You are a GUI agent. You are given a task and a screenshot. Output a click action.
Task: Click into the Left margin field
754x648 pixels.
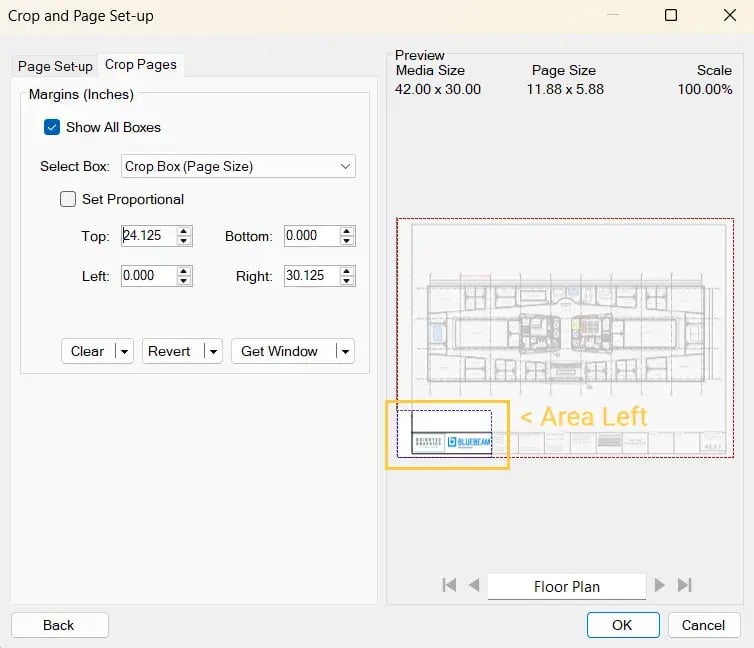point(149,275)
